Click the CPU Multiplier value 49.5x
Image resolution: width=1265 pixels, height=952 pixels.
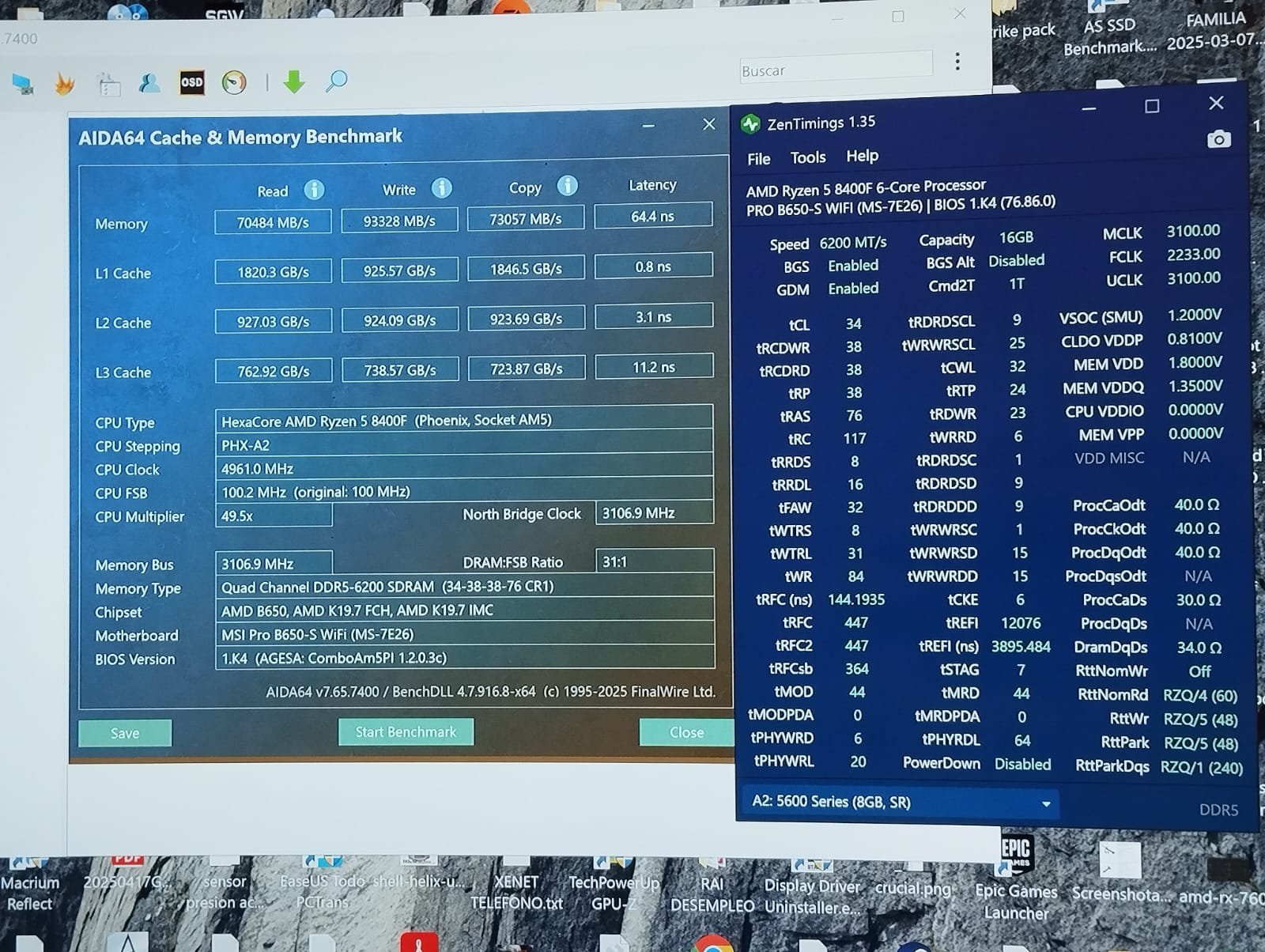click(274, 516)
